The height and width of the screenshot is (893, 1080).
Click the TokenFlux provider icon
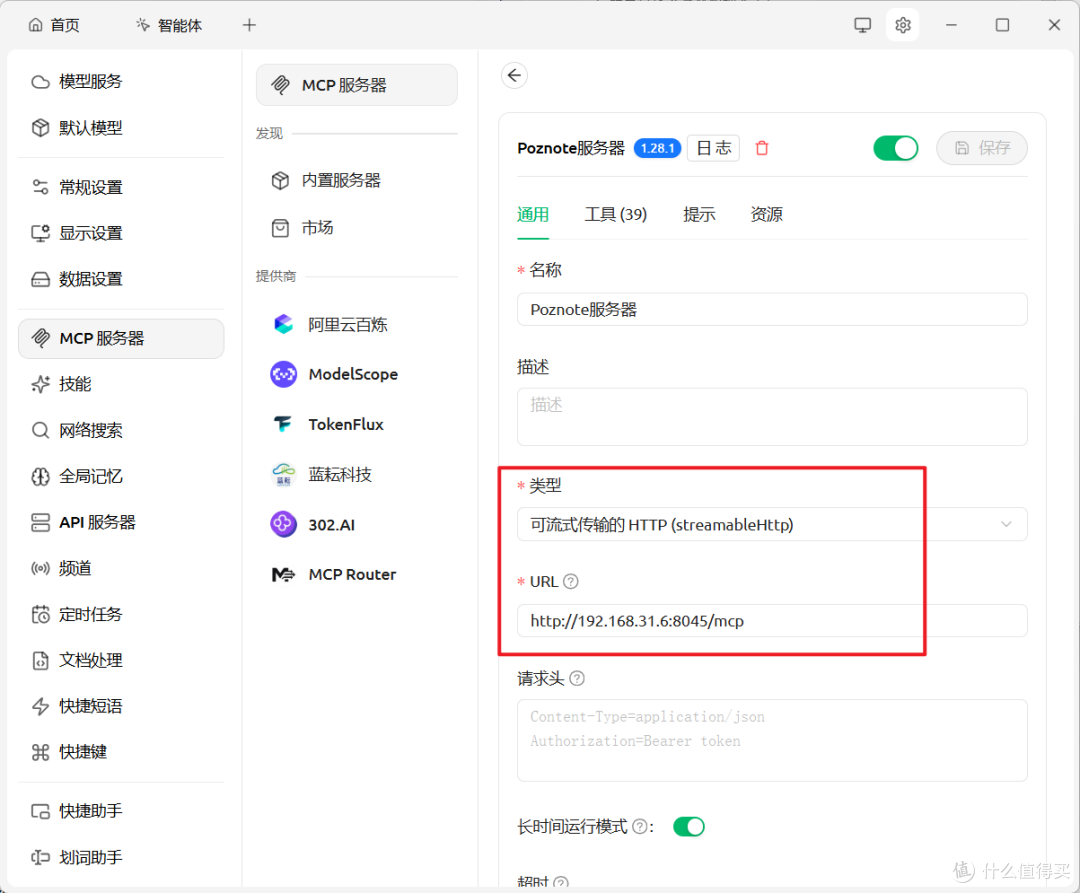283,424
